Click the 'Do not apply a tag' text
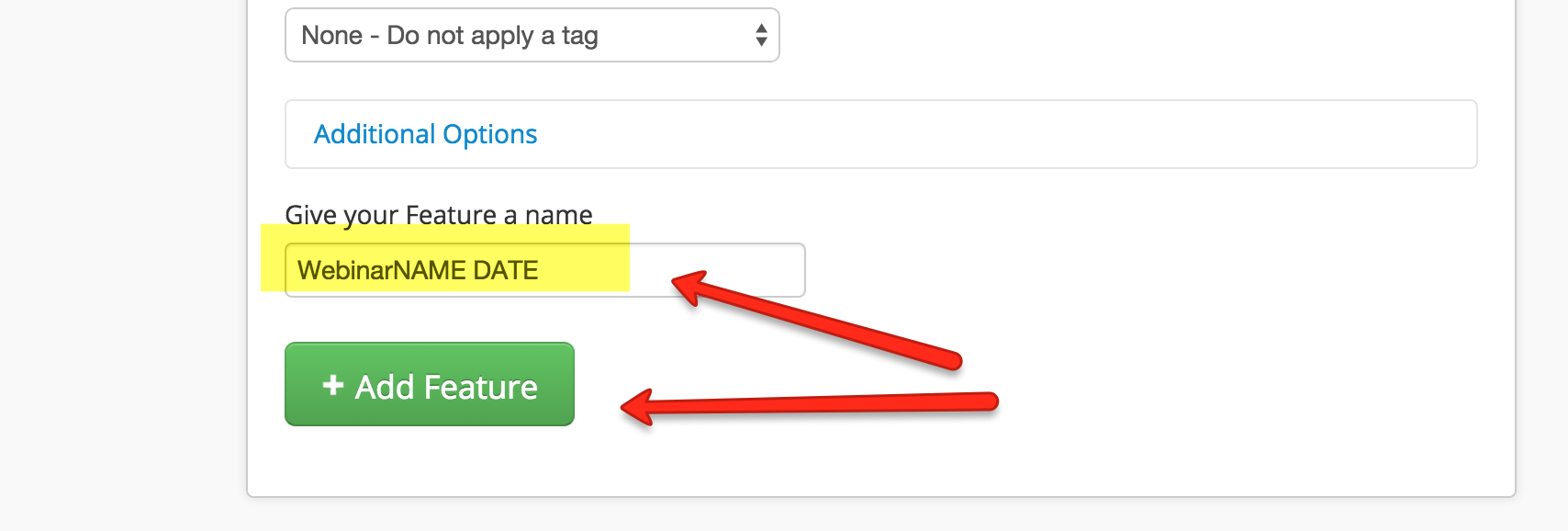The width and height of the screenshot is (1568, 531). tap(492, 35)
